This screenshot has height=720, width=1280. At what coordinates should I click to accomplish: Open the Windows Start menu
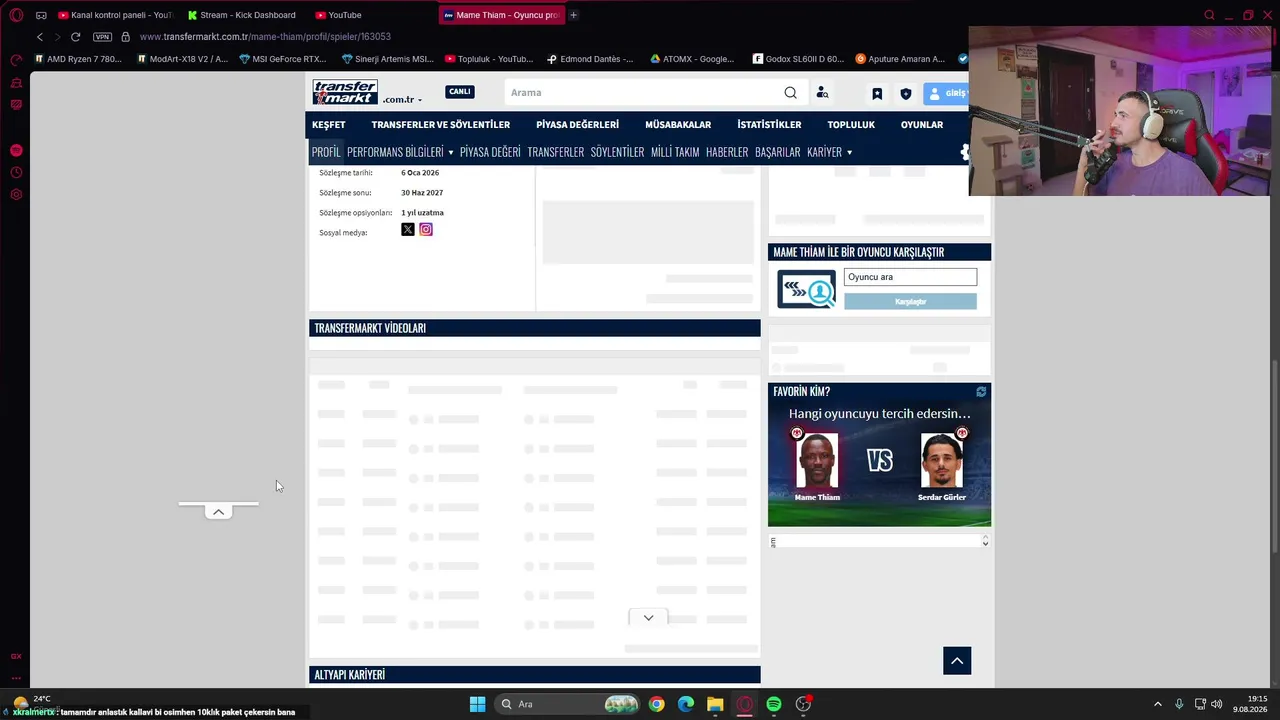[477, 704]
